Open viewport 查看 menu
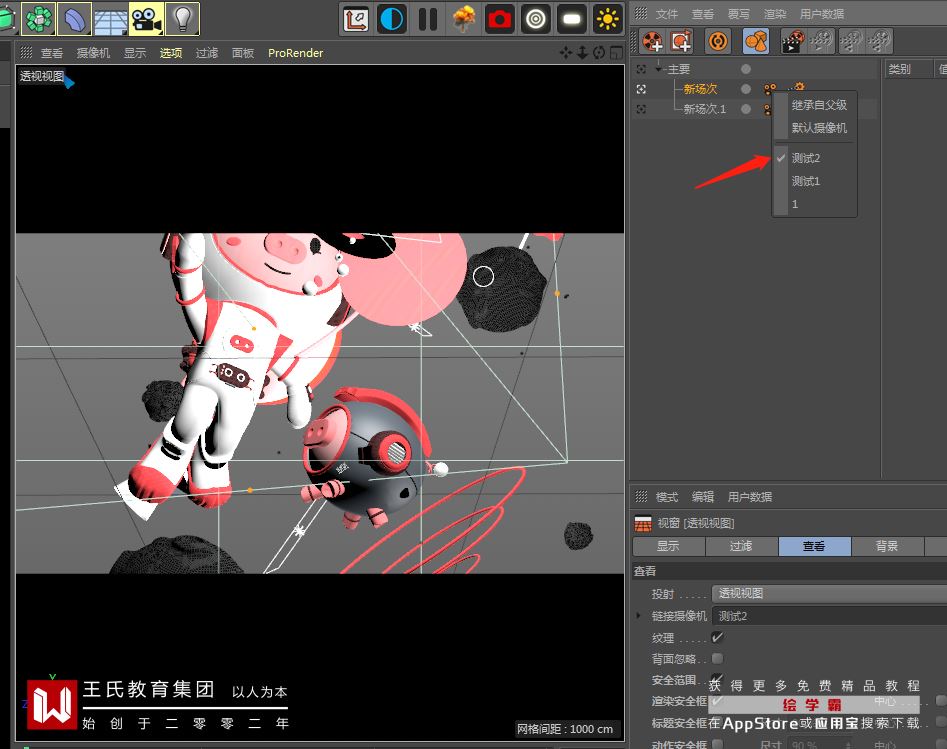This screenshot has height=749, width=947. point(52,53)
